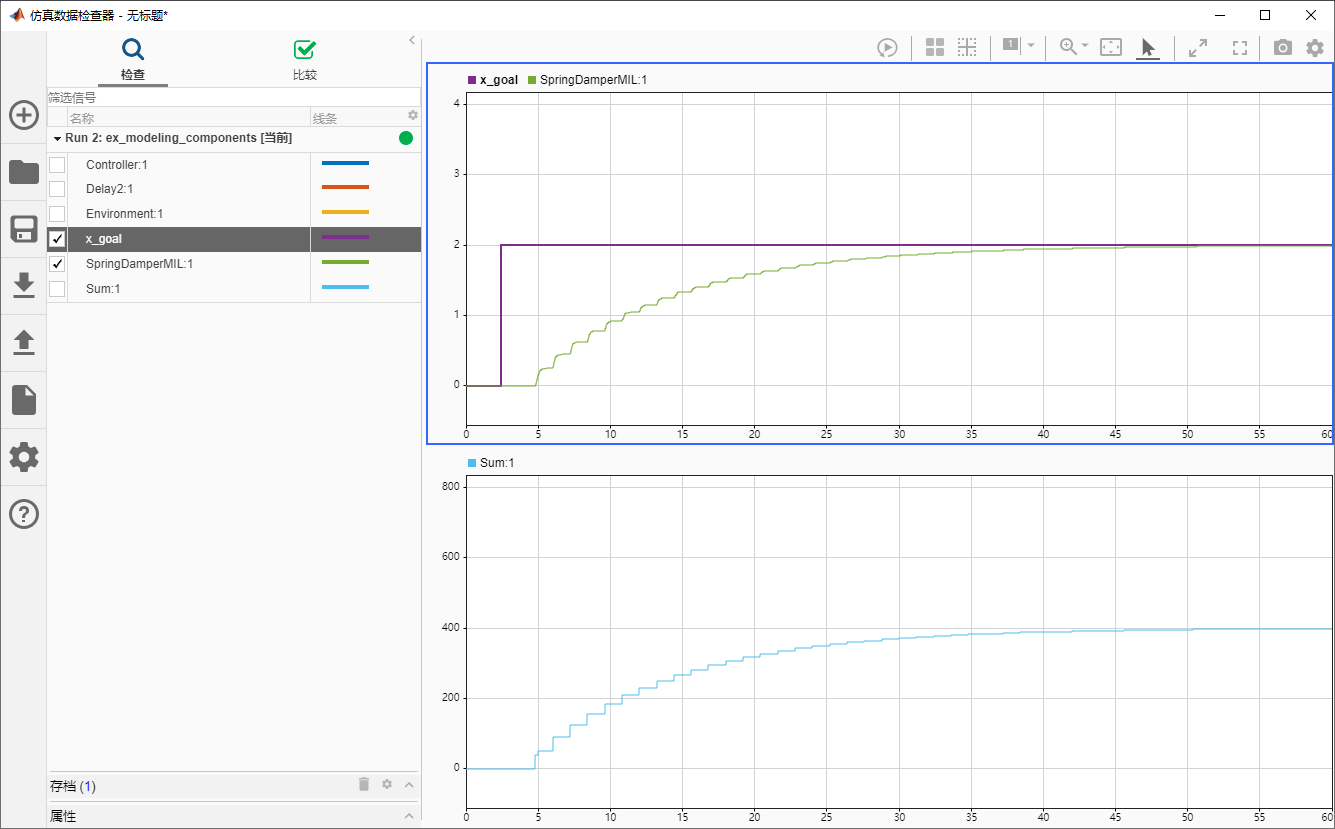The height and width of the screenshot is (829, 1335).
Task: Click the 筛选信号 filter signals field
Action: 234,98
